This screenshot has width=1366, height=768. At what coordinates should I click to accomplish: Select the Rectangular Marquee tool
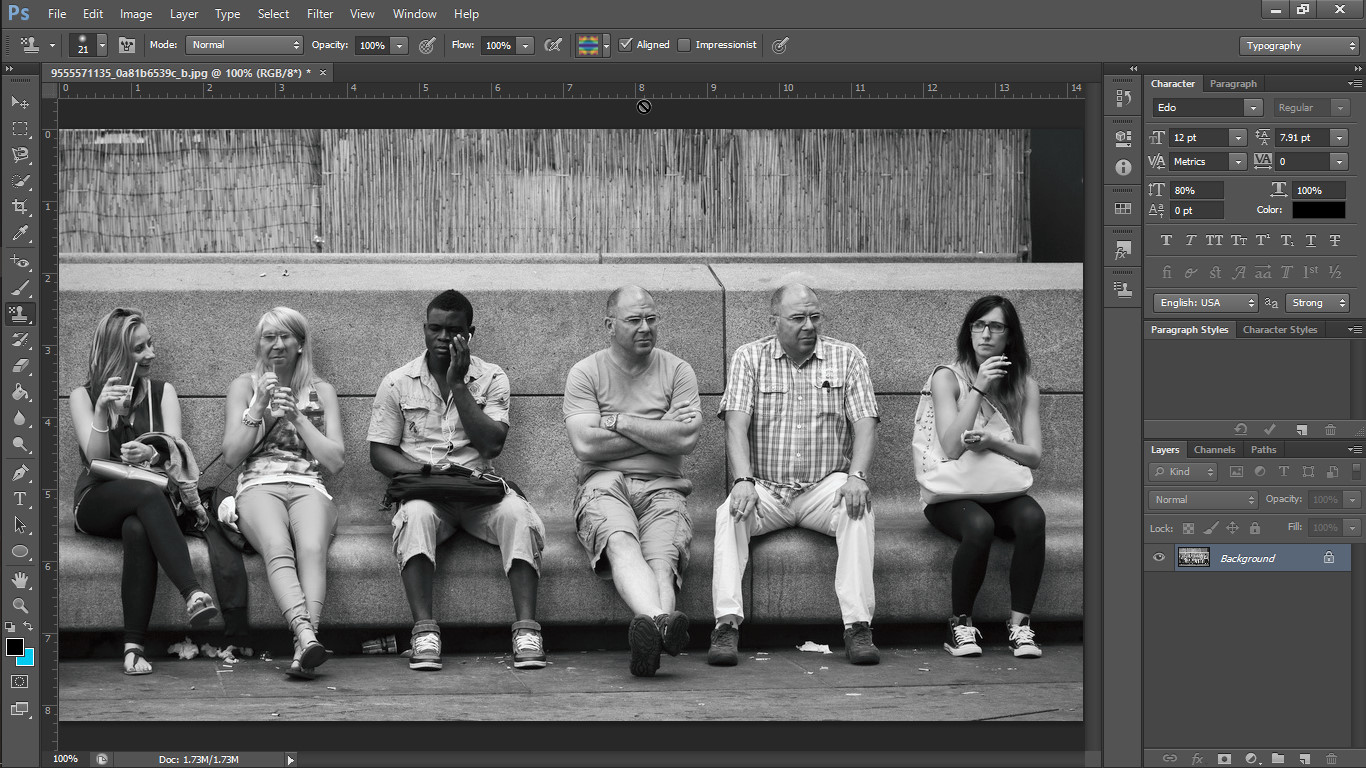(x=20, y=129)
